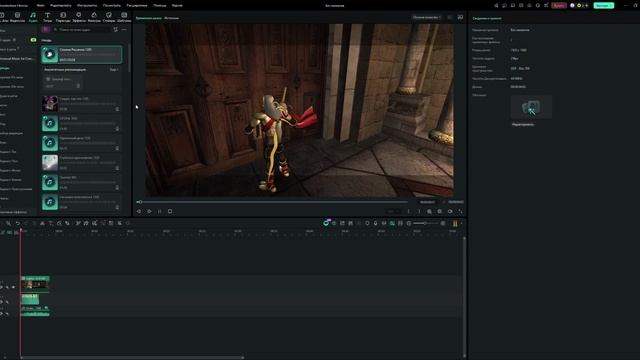Open the Stickers panel icon
Viewport: 640px width, 360px height.
click(x=109, y=17)
